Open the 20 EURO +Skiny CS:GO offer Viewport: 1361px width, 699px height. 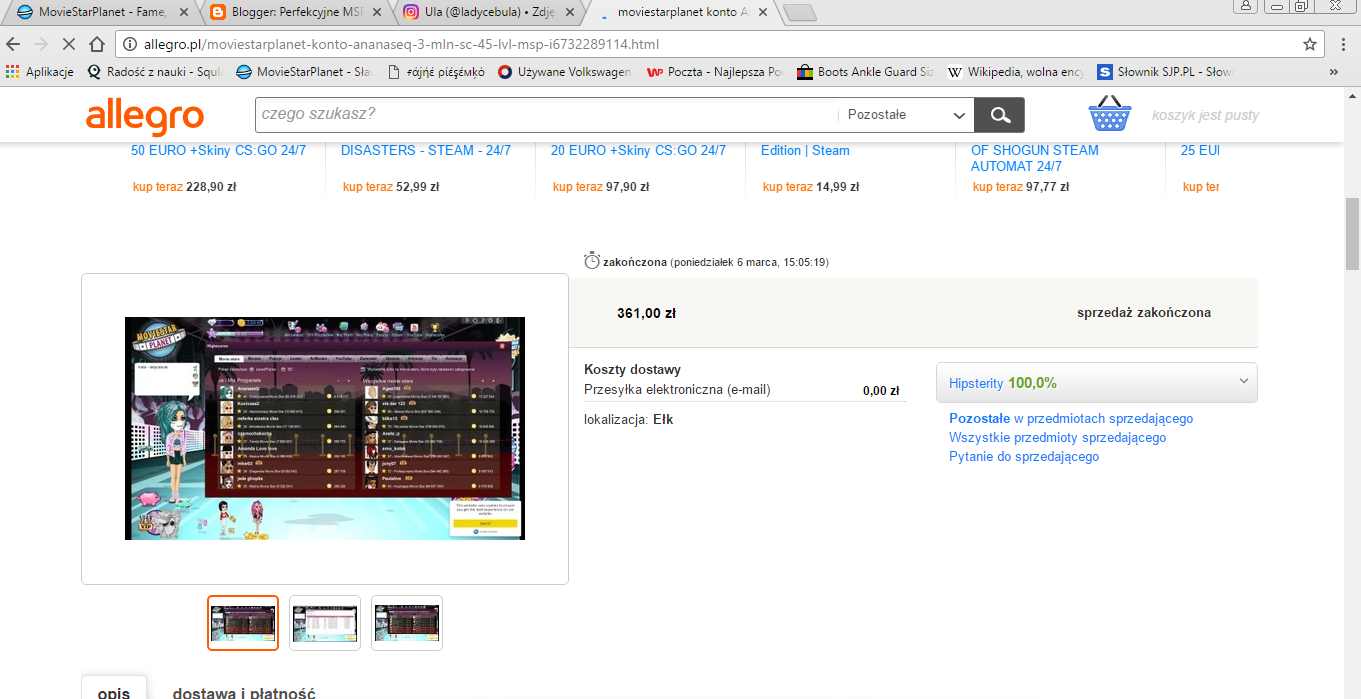[638, 151]
